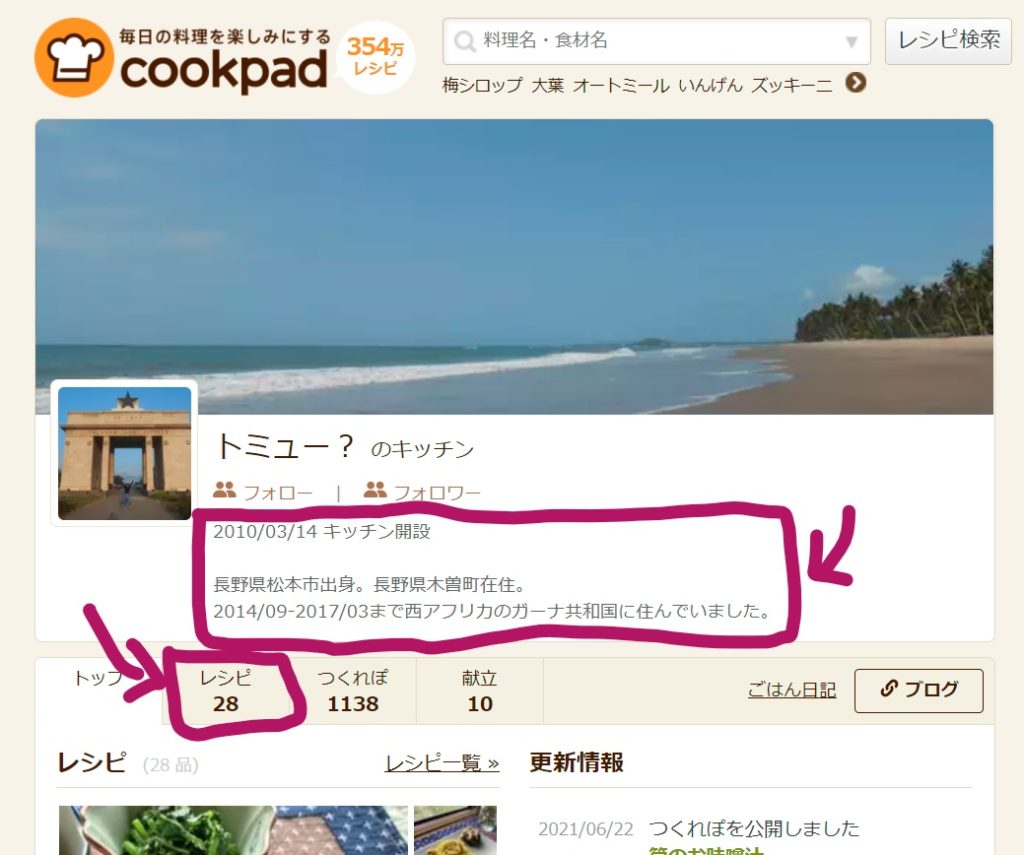Screen dimensions: 1024x855
Task: Click the magnifier icon in search box
Action: [464, 41]
